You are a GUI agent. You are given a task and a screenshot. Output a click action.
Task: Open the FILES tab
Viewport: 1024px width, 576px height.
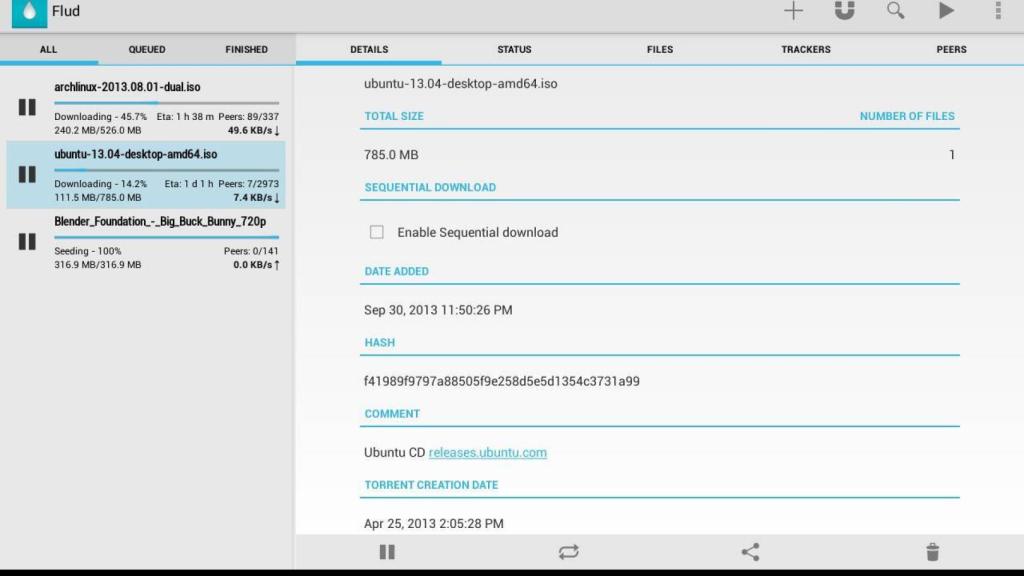[659, 48]
